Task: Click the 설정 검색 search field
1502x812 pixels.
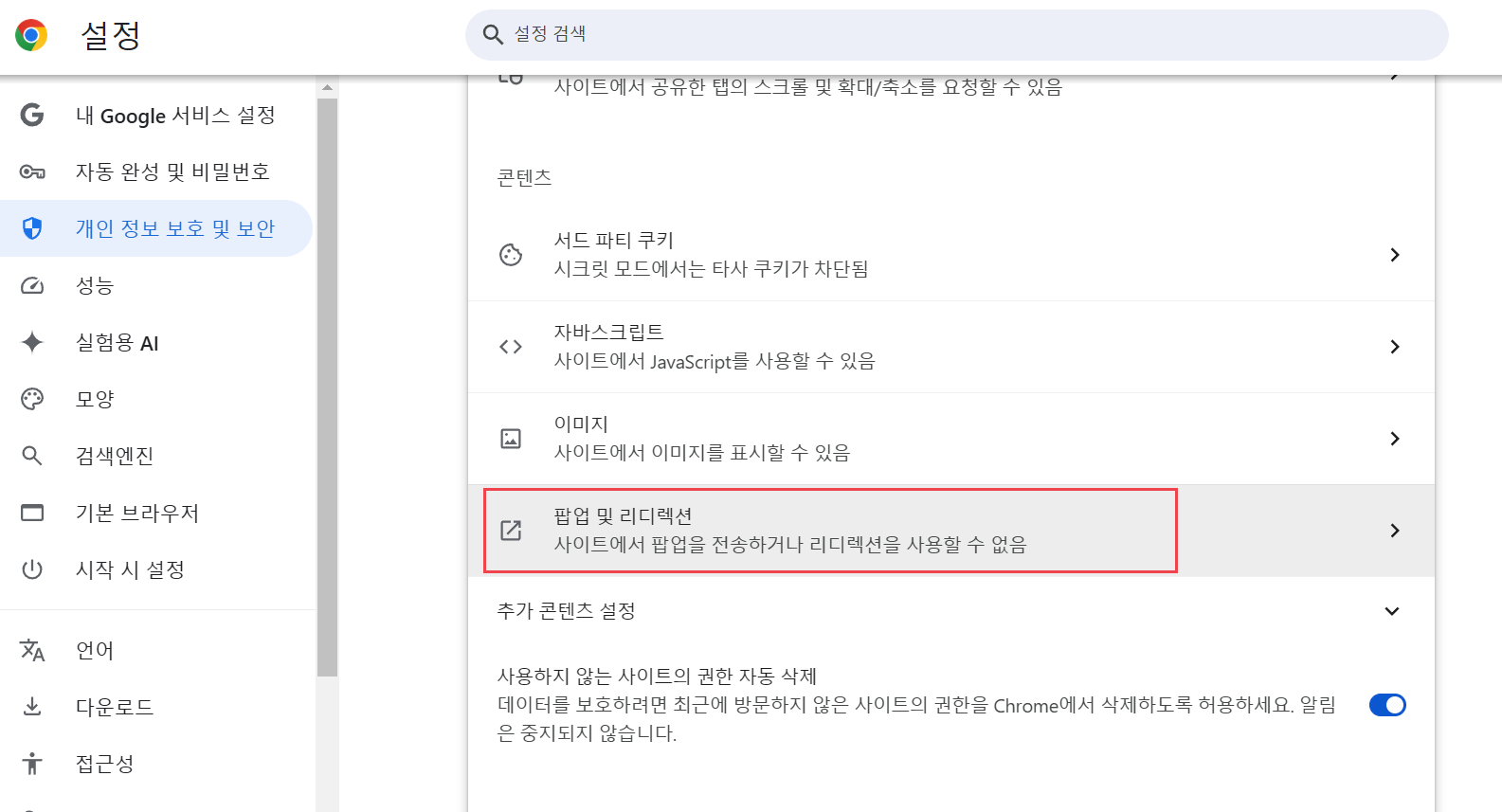Action: click(x=956, y=35)
